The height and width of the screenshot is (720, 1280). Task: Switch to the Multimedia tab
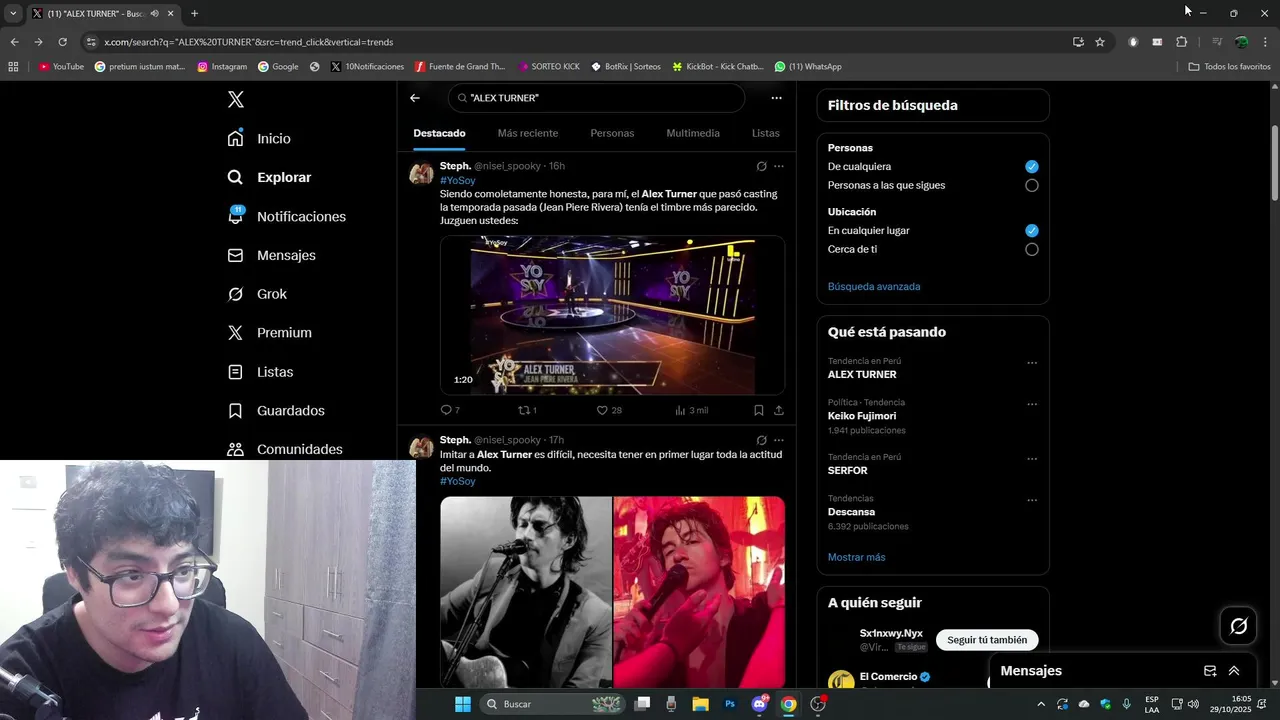tap(693, 133)
